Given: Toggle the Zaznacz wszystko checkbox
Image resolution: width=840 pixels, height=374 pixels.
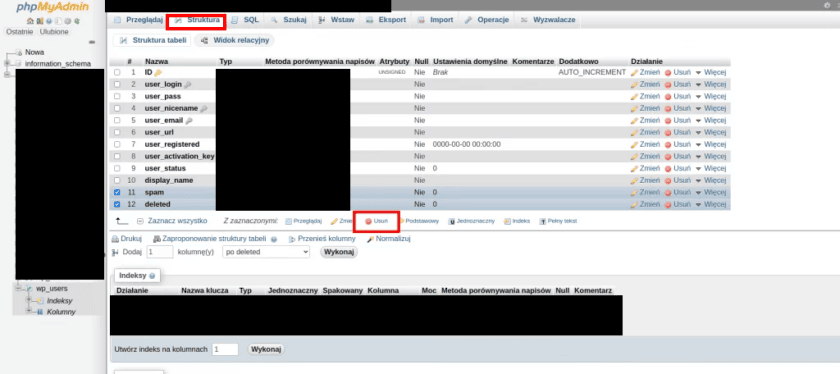Looking at the screenshot, I should point(140,221).
